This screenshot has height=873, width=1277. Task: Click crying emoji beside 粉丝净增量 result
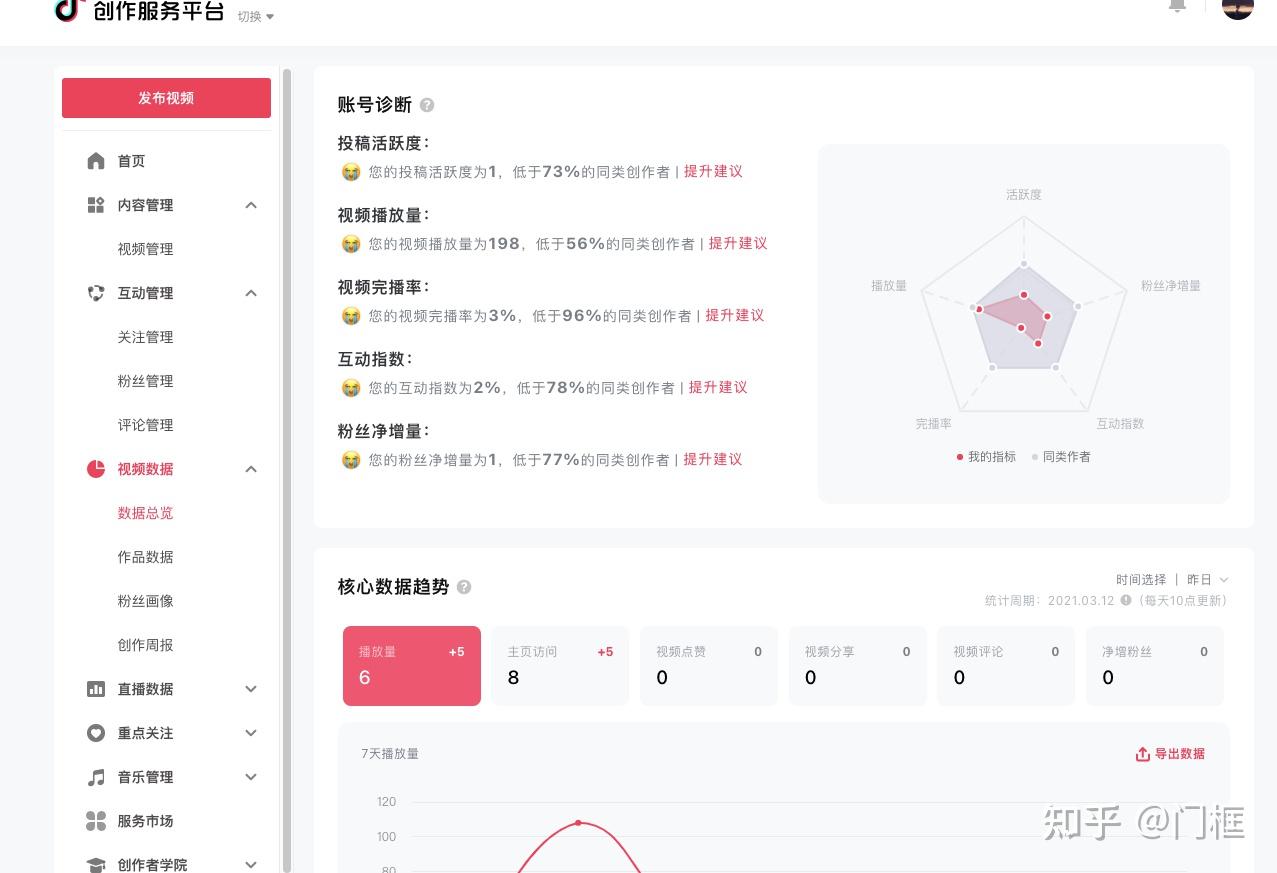point(351,460)
